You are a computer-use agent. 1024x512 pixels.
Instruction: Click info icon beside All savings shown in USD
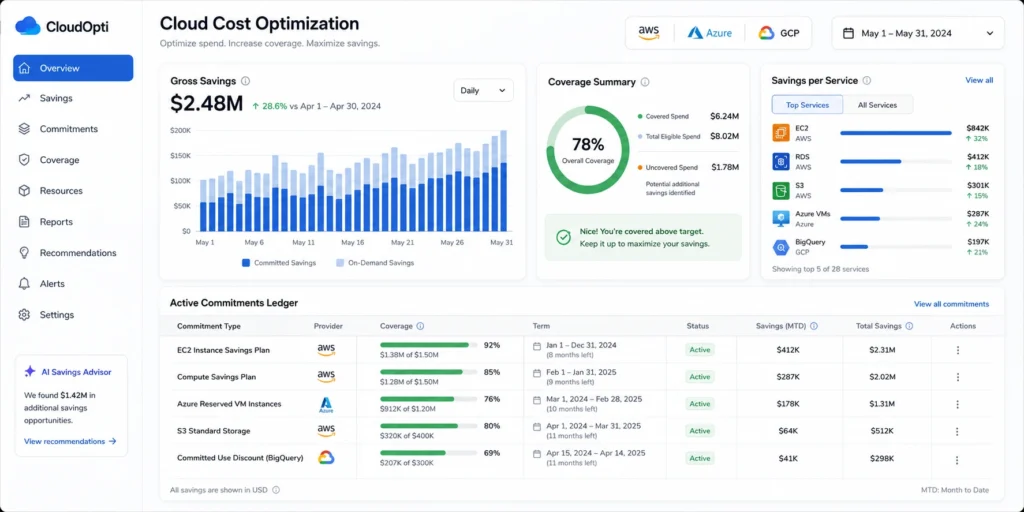click(276, 490)
